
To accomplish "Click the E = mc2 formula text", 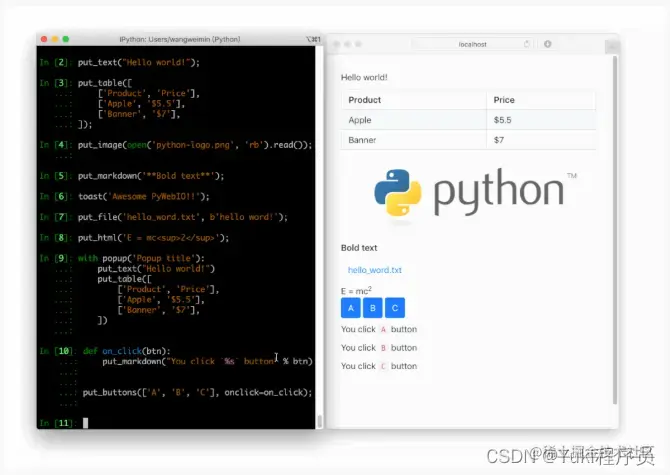I will (356, 291).
